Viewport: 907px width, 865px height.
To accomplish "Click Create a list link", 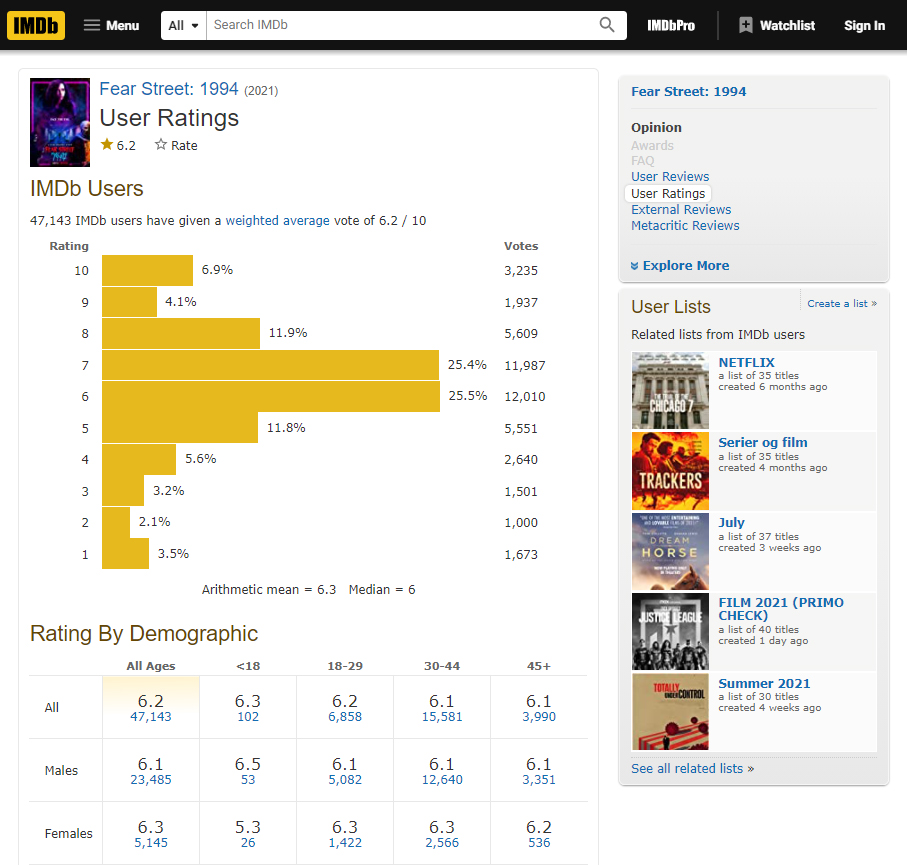I will (x=842, y=303).
